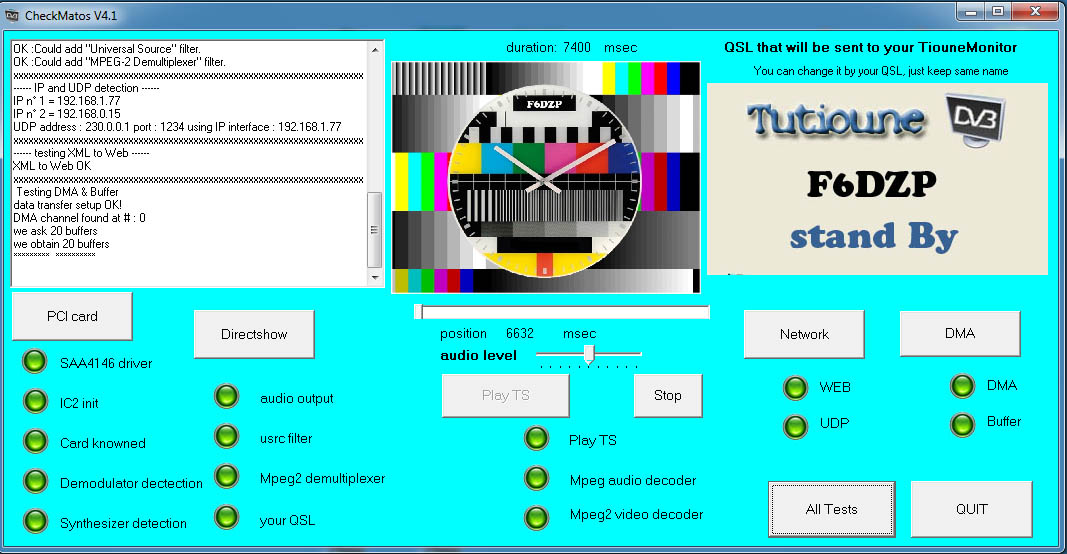Image resolution: width=1067 pixels, height=554 pixels.
Task: Click the 'IP n° 2 = 192.168.0.15' log line
Action: [x=67, y=114]
